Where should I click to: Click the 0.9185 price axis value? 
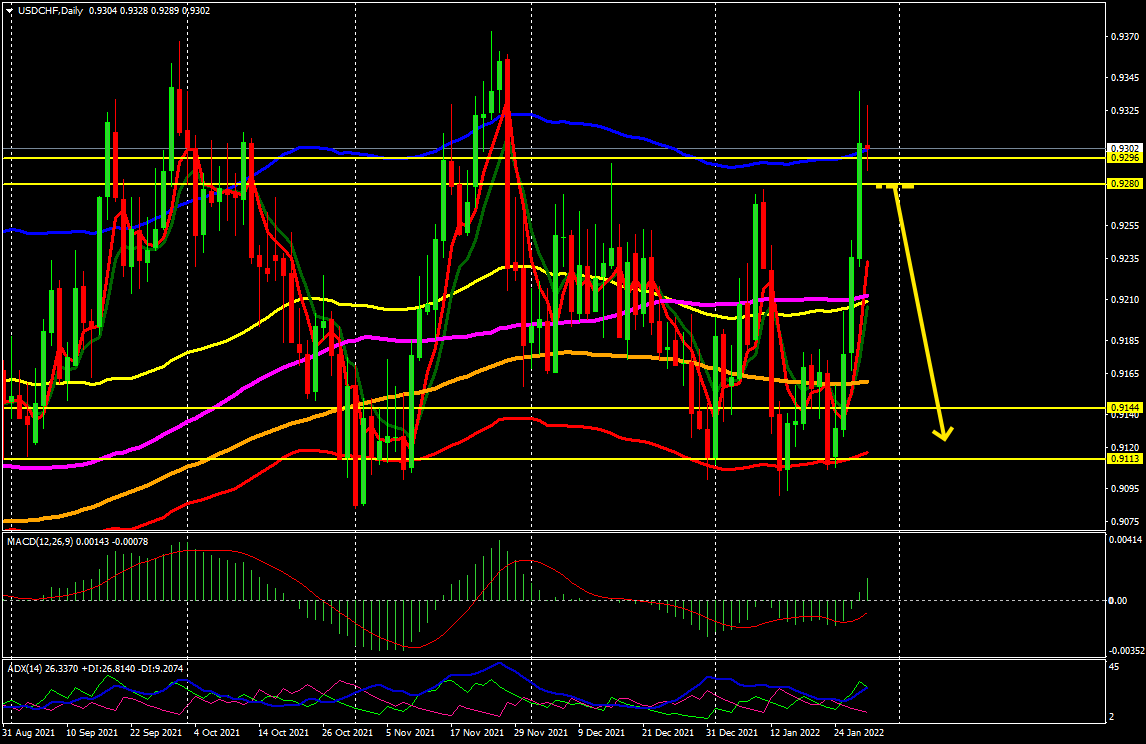tap(1125, 341)
